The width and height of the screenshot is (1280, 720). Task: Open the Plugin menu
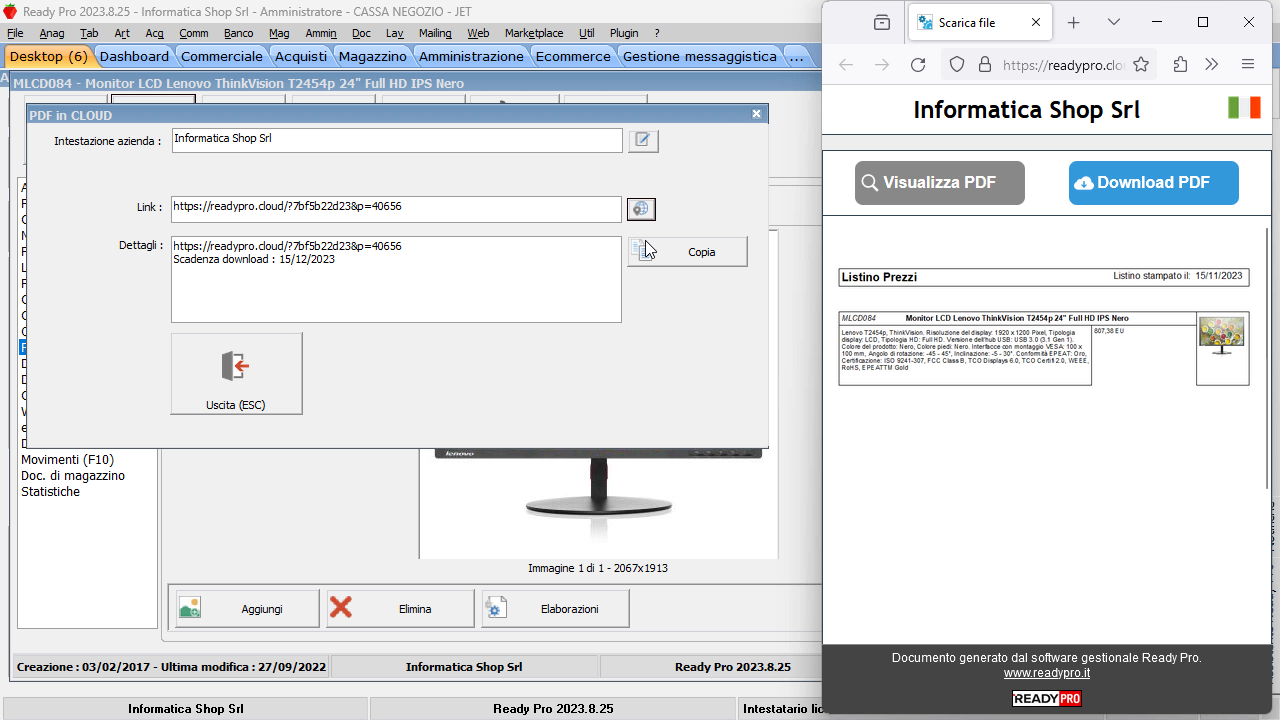coord(623,33)
